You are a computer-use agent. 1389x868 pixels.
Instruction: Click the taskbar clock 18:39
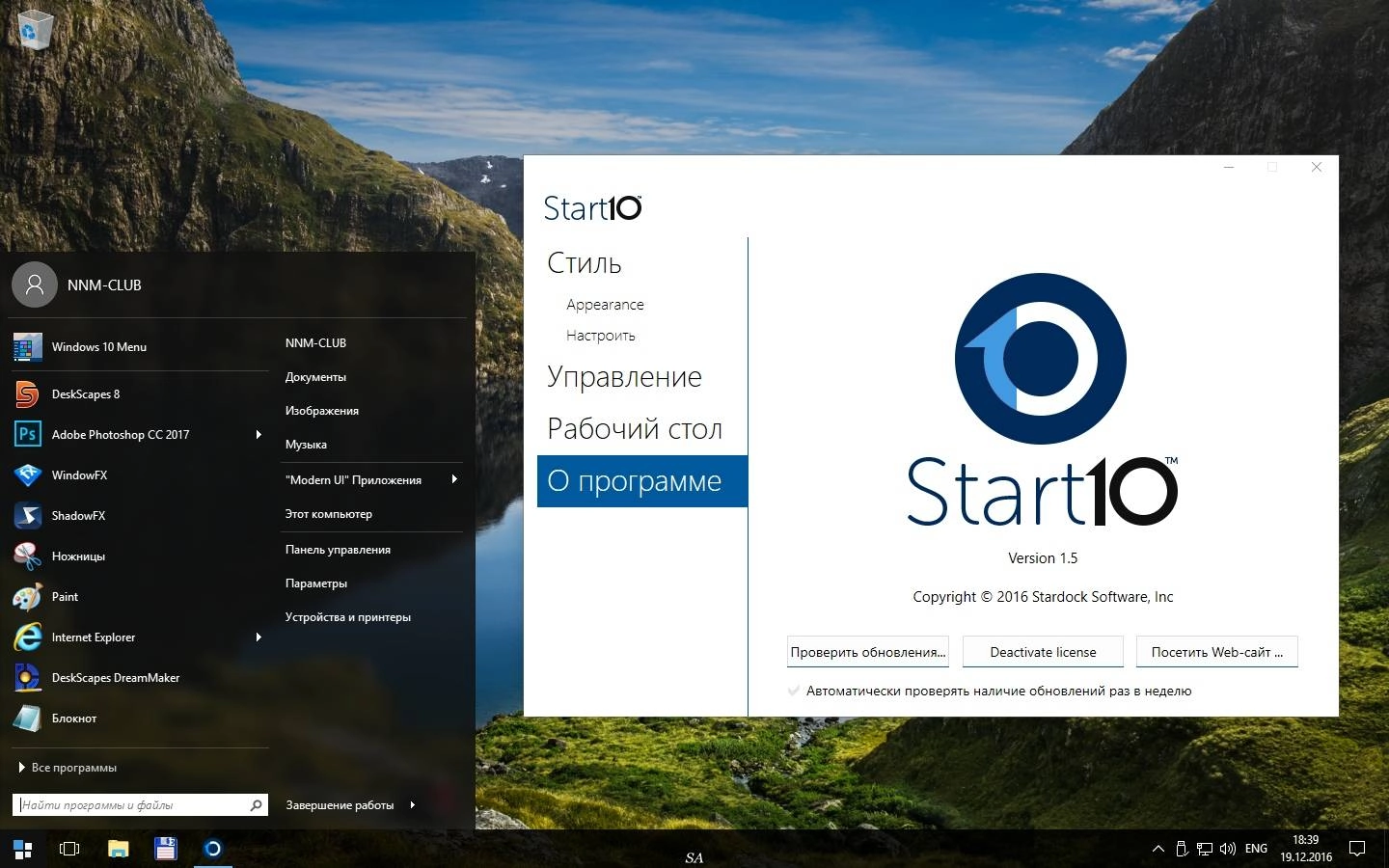point(1306,849)
